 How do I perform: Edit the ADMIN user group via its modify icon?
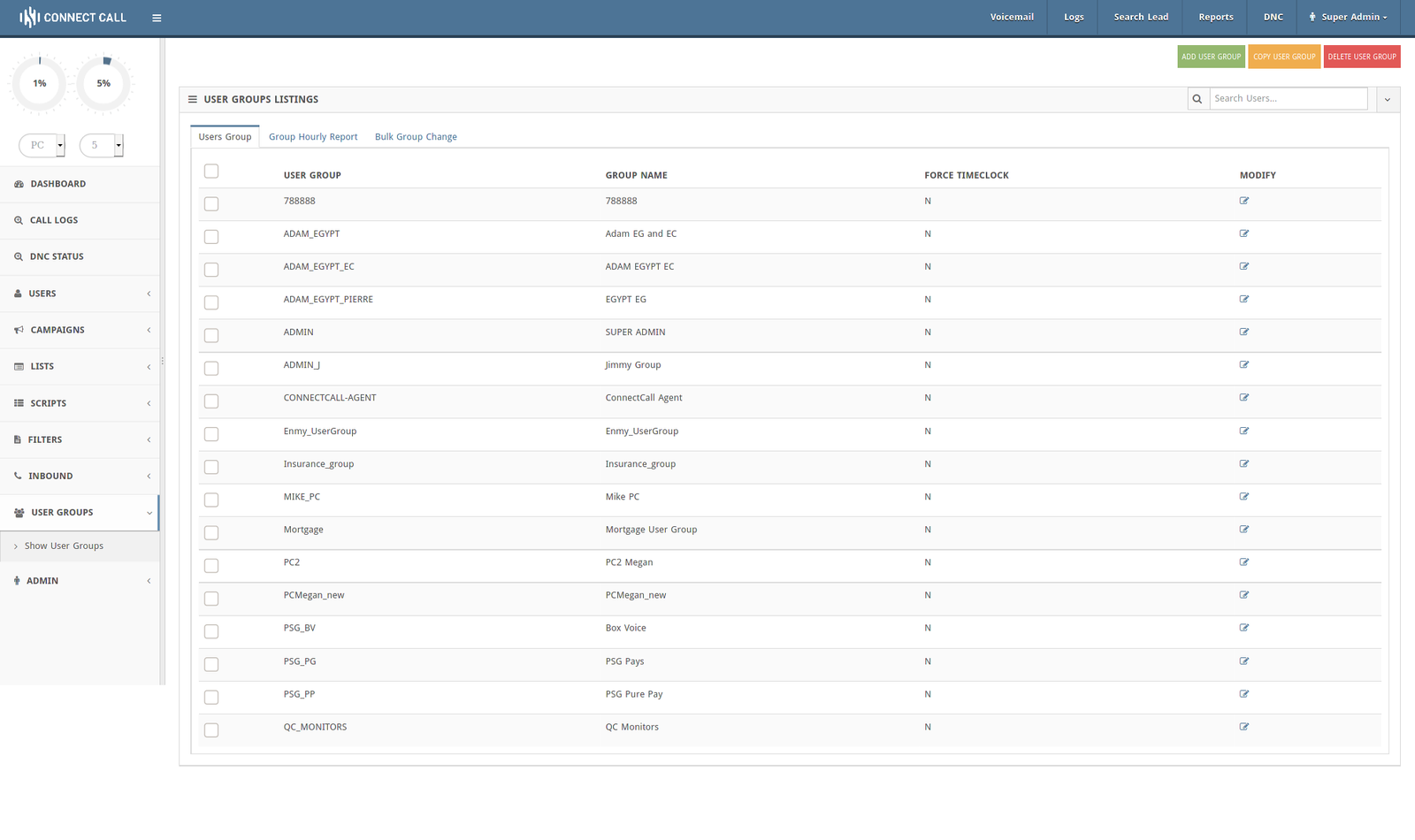point(1243,332)
